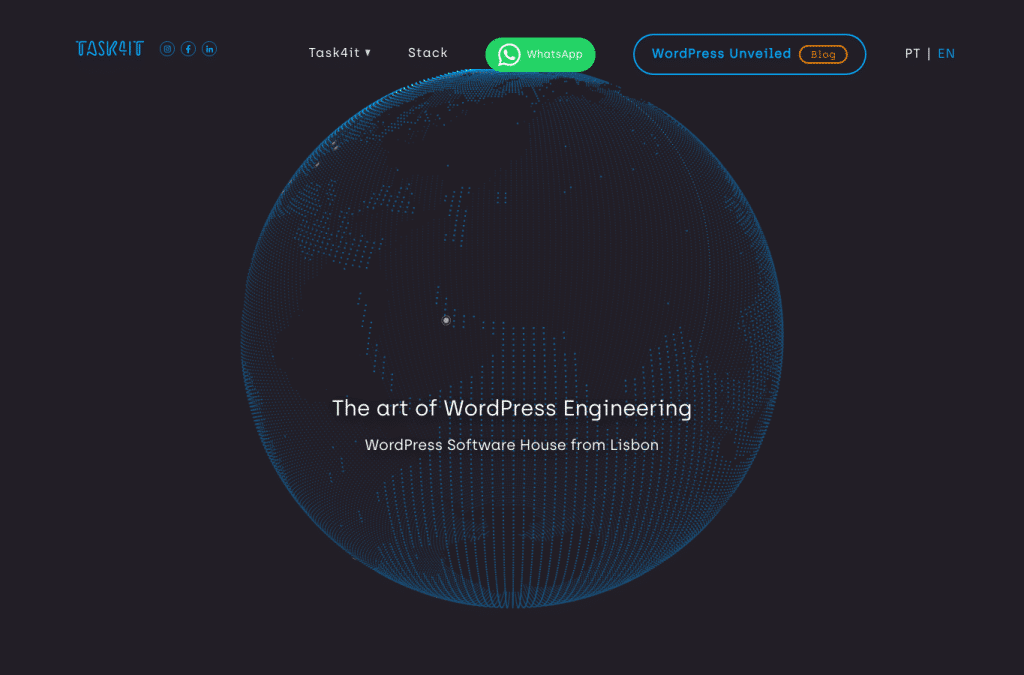Click the Task4IT logo

(109, 49)
